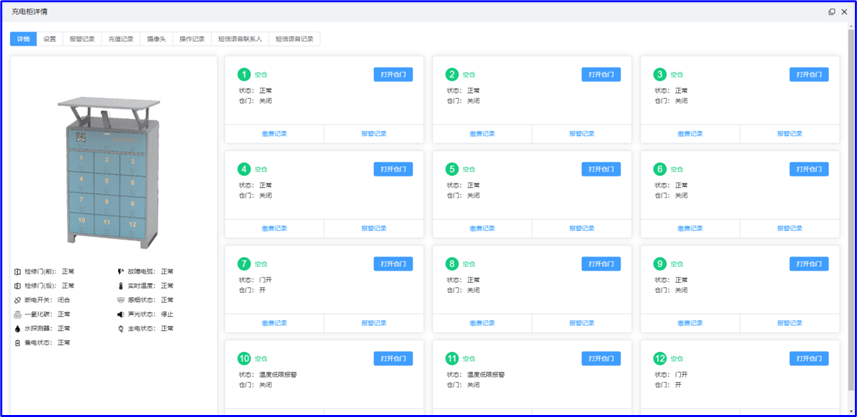Viewport: 857px width, 417px height.
Task: Click the 水探测器 water droplet icon
Action: click(18, 328)
